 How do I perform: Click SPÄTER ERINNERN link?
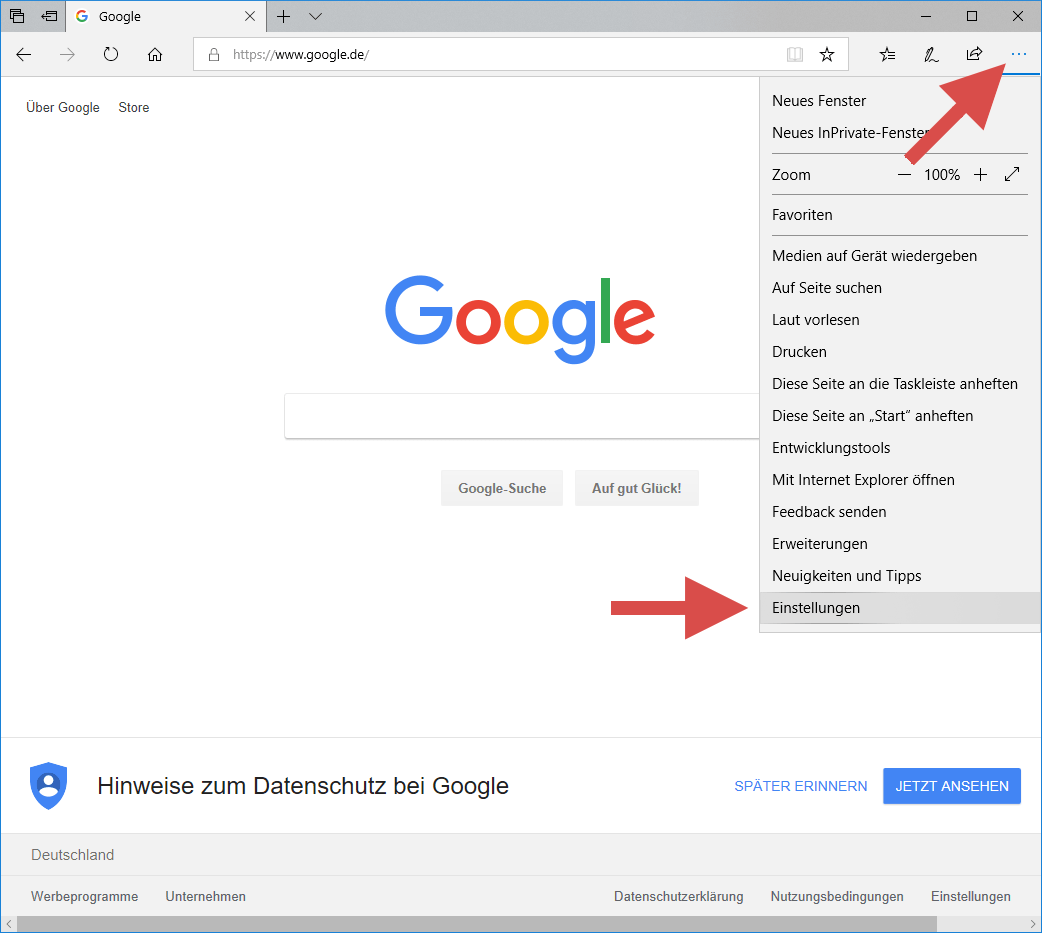click(801, 786)
